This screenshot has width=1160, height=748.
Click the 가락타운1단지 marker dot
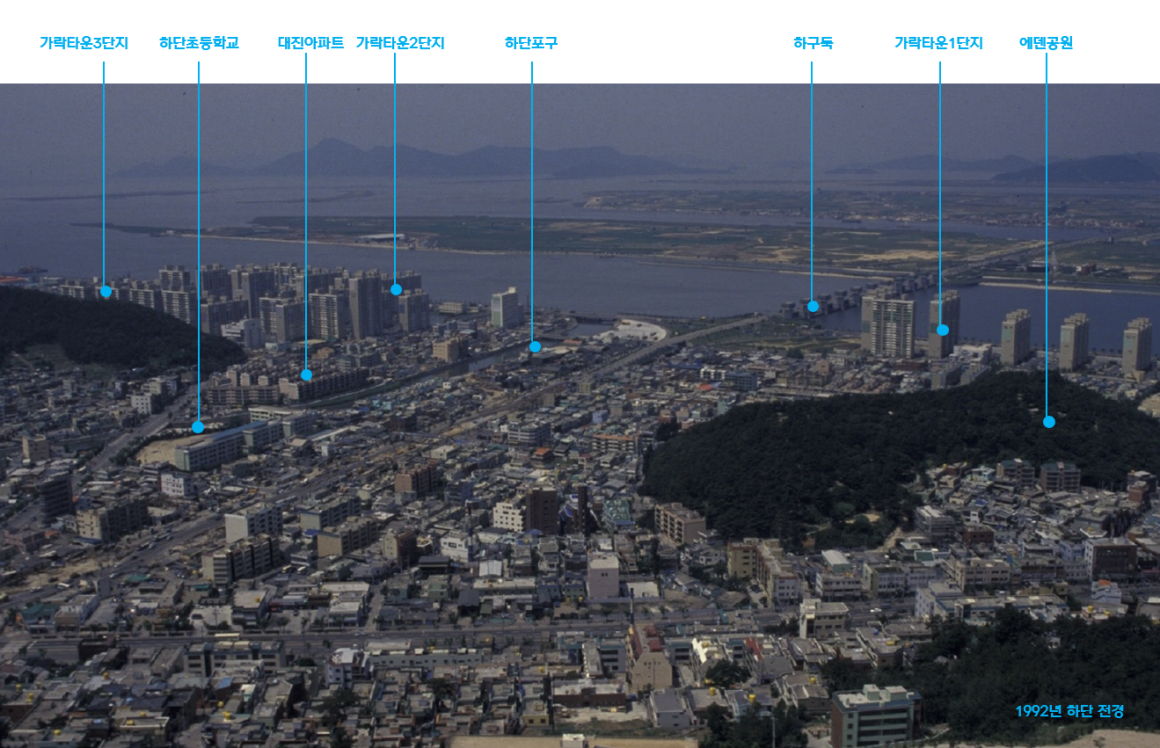942,329
